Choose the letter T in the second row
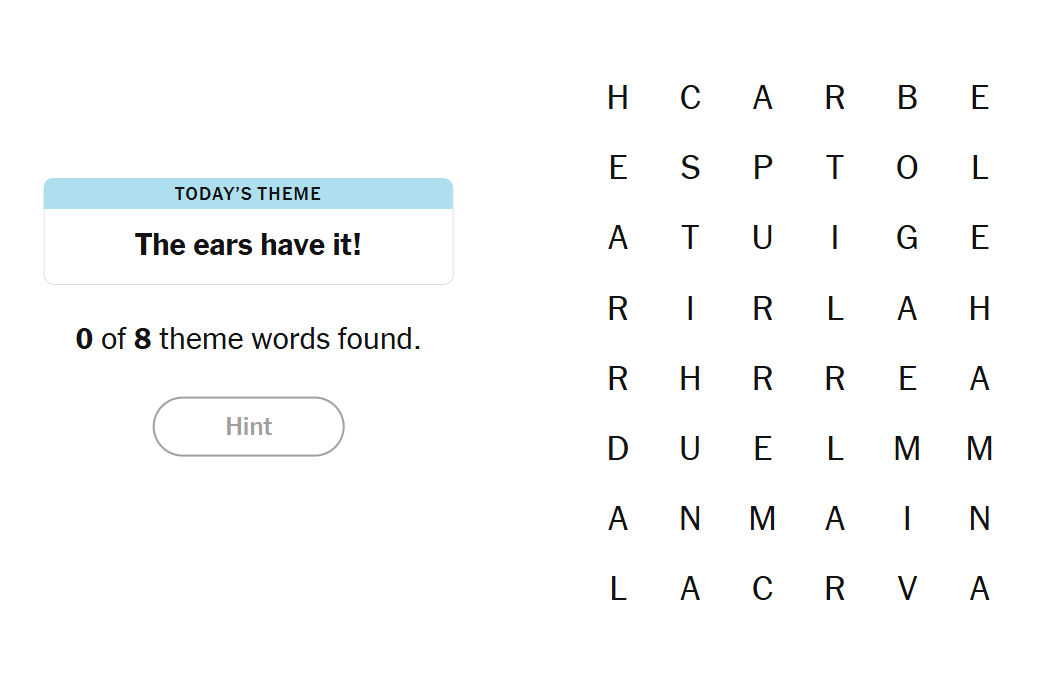This screenshot has height=698, width=1054. coord(835,168)
